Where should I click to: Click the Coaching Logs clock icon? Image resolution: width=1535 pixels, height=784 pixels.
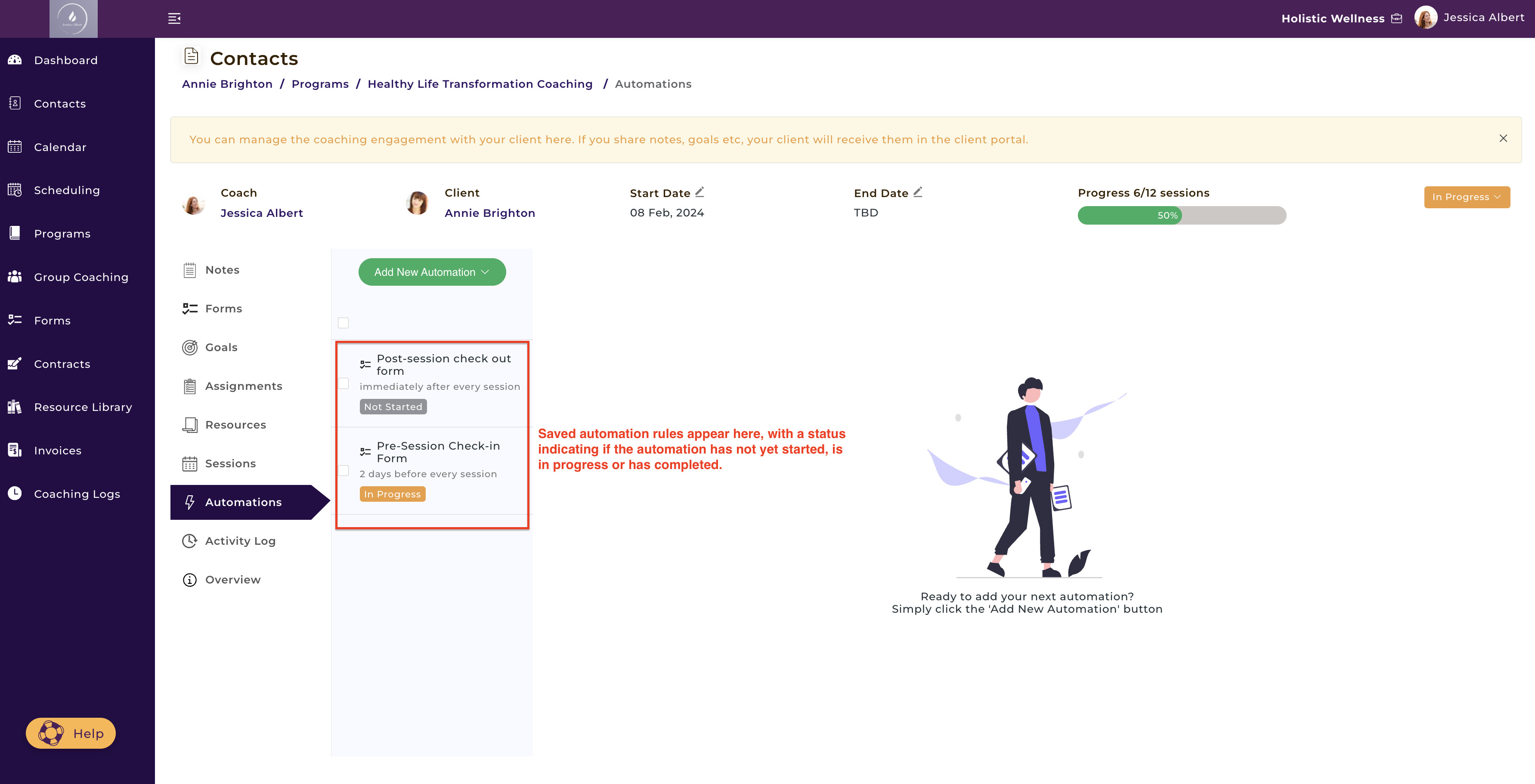15,493
